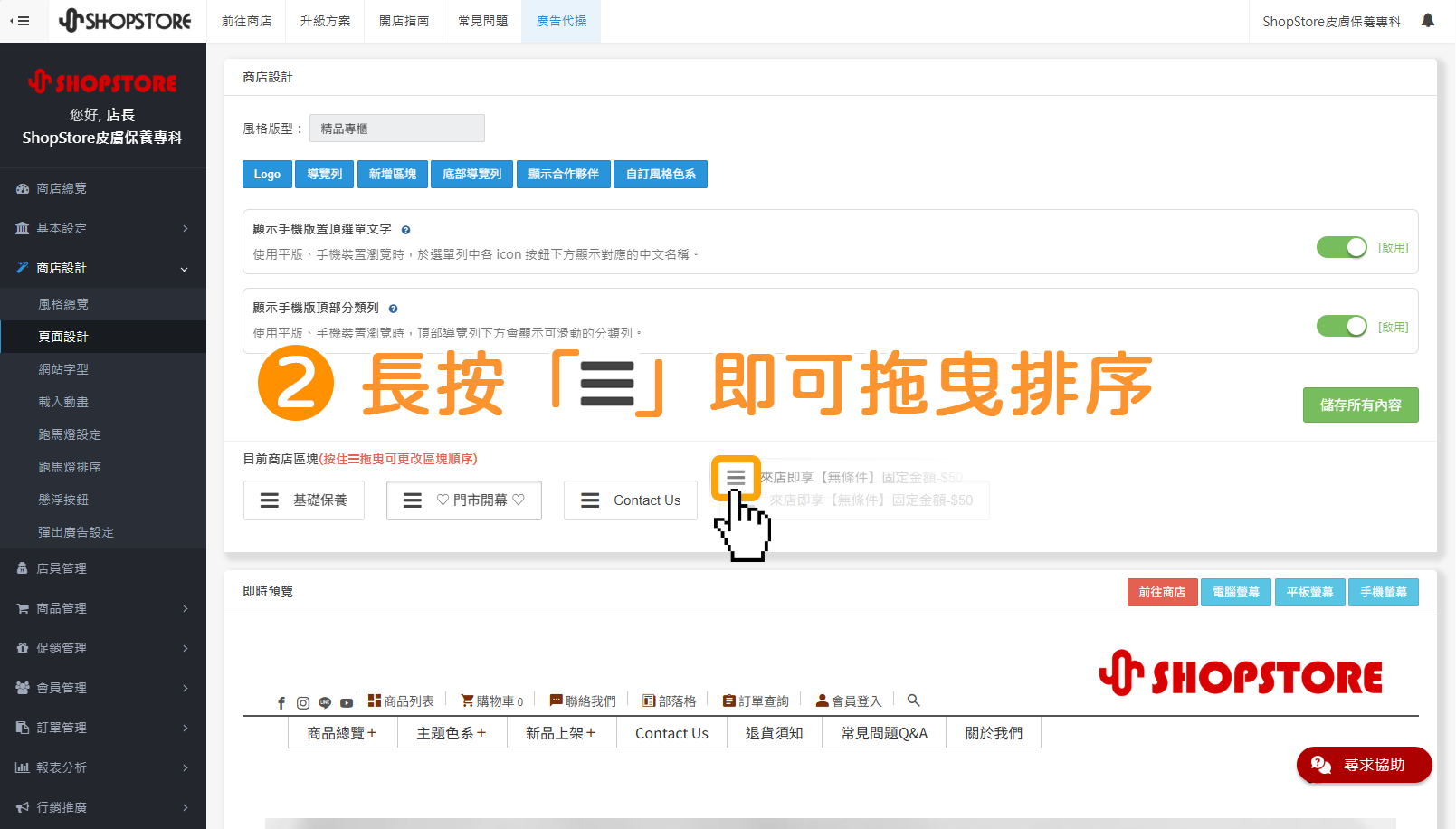Click the 風格版型 input field
Viewport: 1456px width, 829px height.
[x=397, y=129]
